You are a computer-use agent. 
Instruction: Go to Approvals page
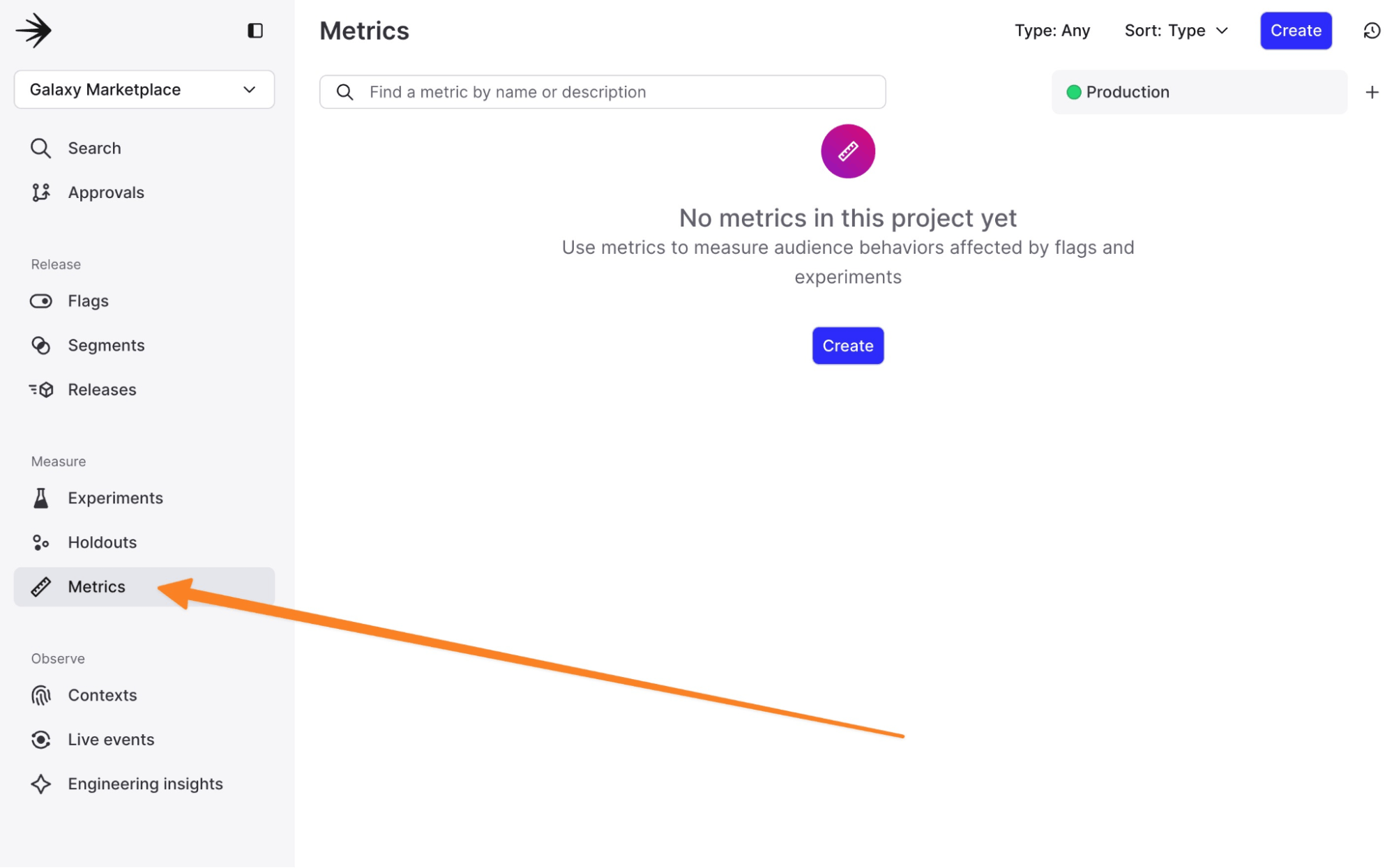pyautogui.click(x=105, y=192)
